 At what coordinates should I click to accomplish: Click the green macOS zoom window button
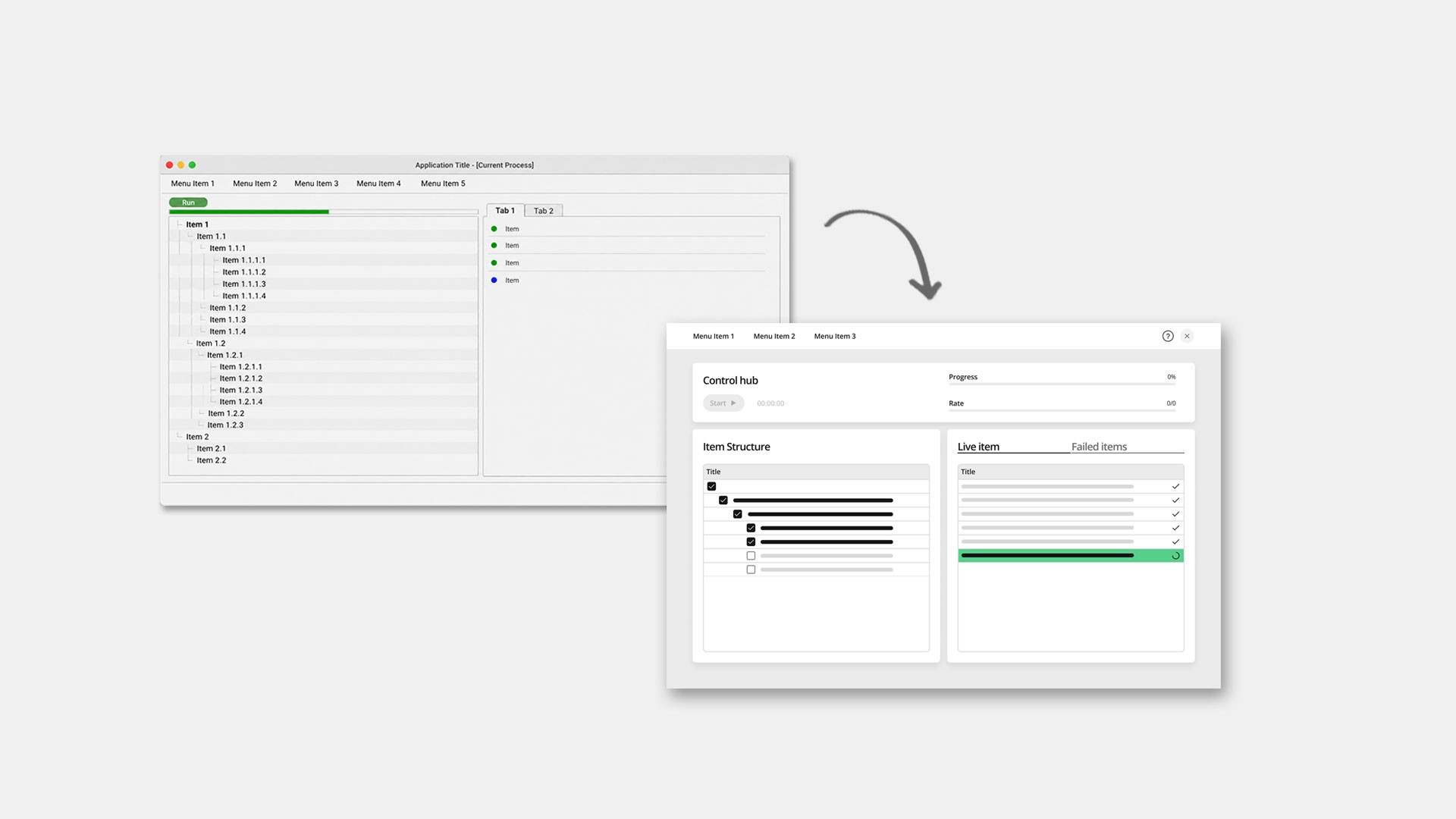click(193, 165)
